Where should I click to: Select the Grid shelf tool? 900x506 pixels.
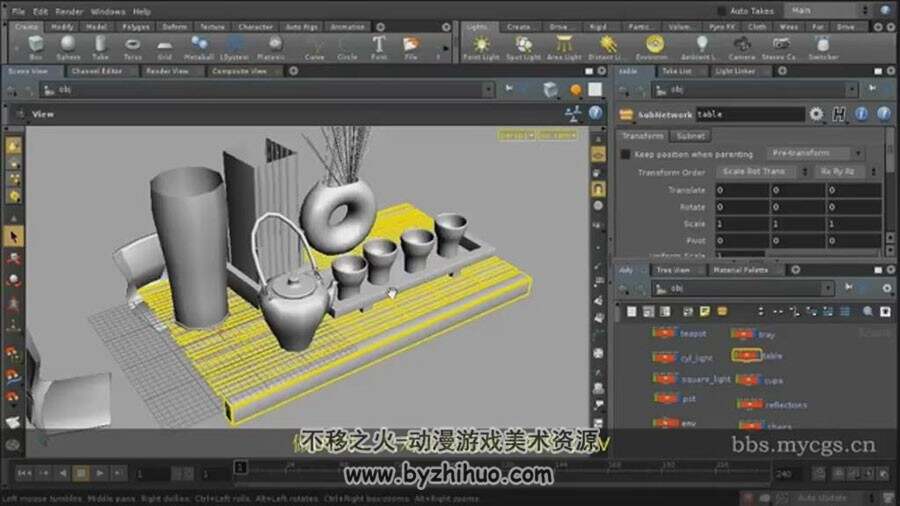pos(165,47)
